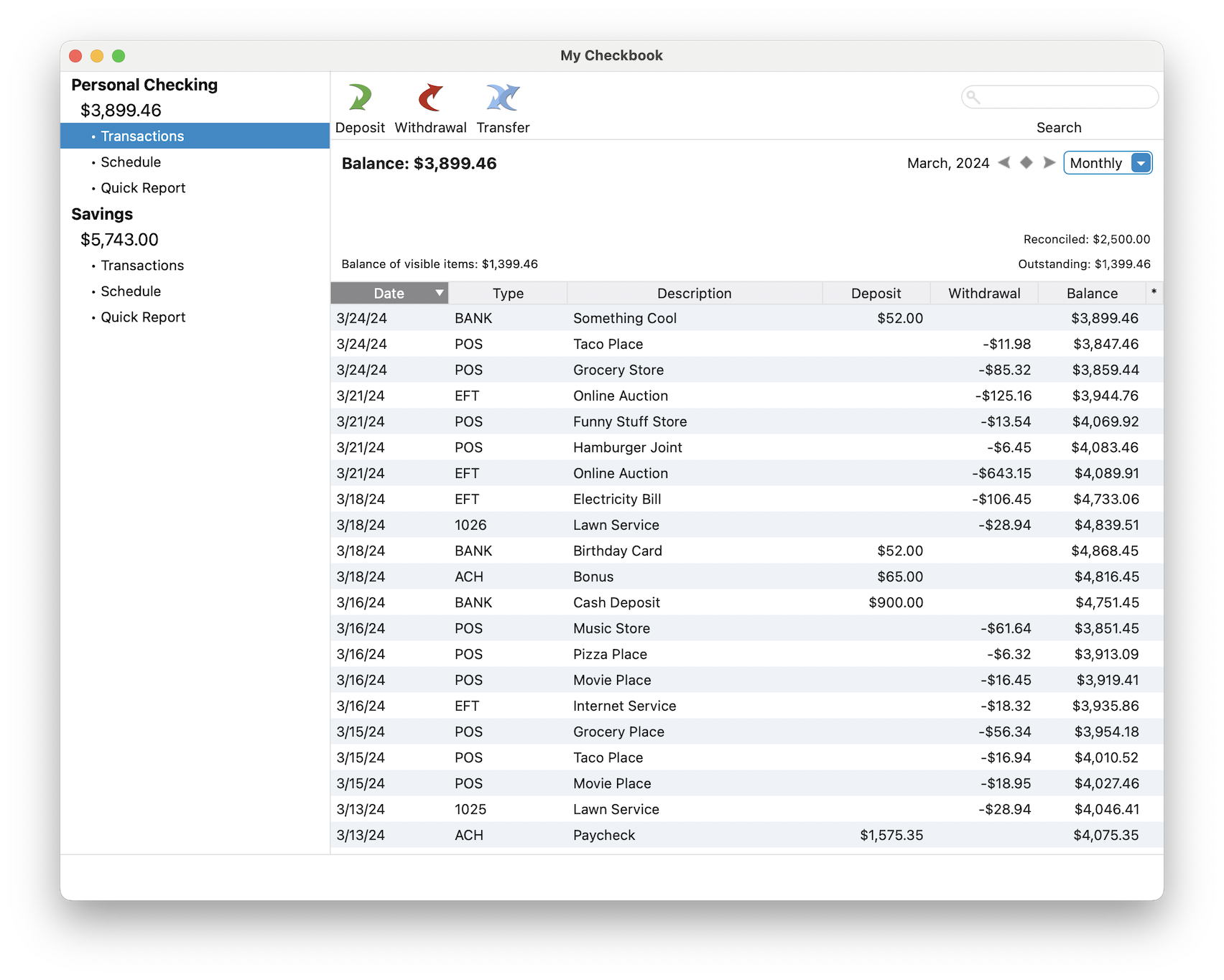The height and width of the screenshot is (980, 1224).
Task: Sort by the Description column header
Action: (694, 293)
